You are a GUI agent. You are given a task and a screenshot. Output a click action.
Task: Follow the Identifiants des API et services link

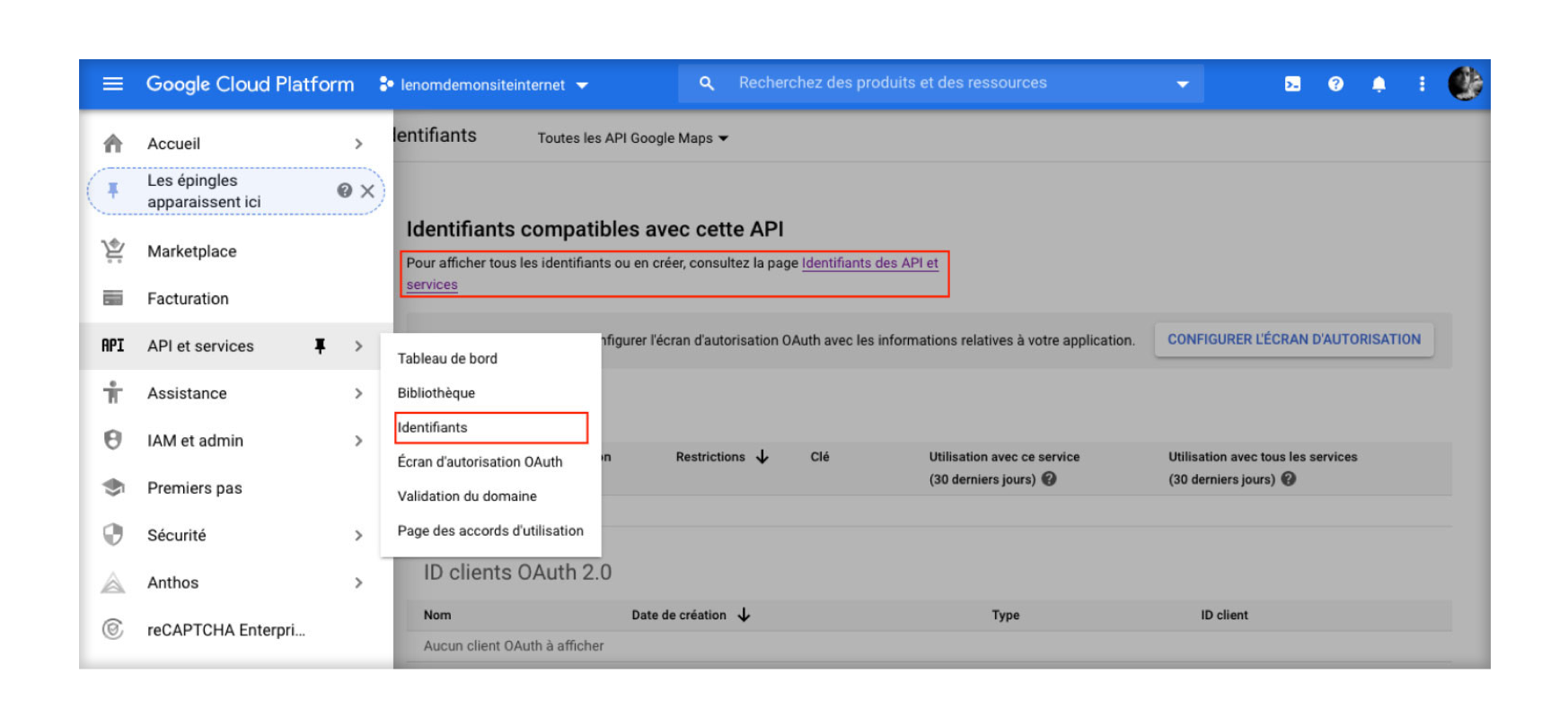click(x=869, y=263)
